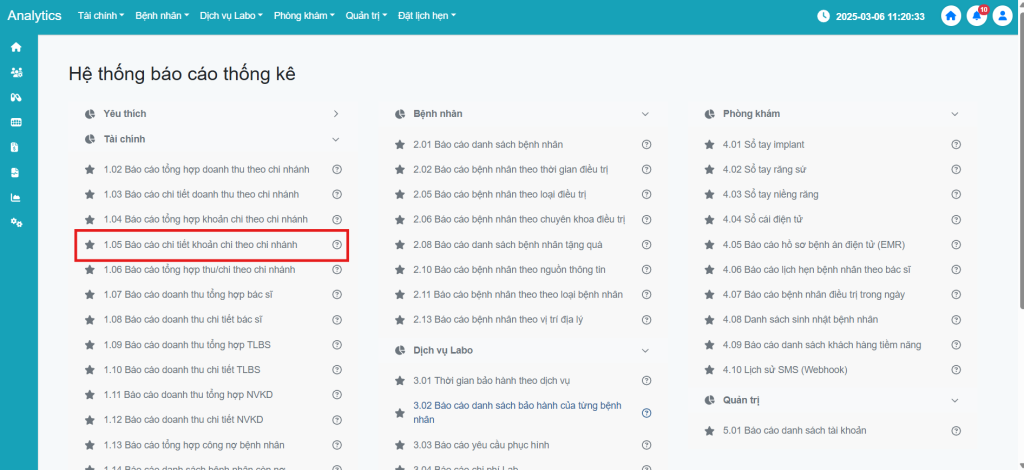
Task: Click the home icon in left sidebar
Action: 16,47
